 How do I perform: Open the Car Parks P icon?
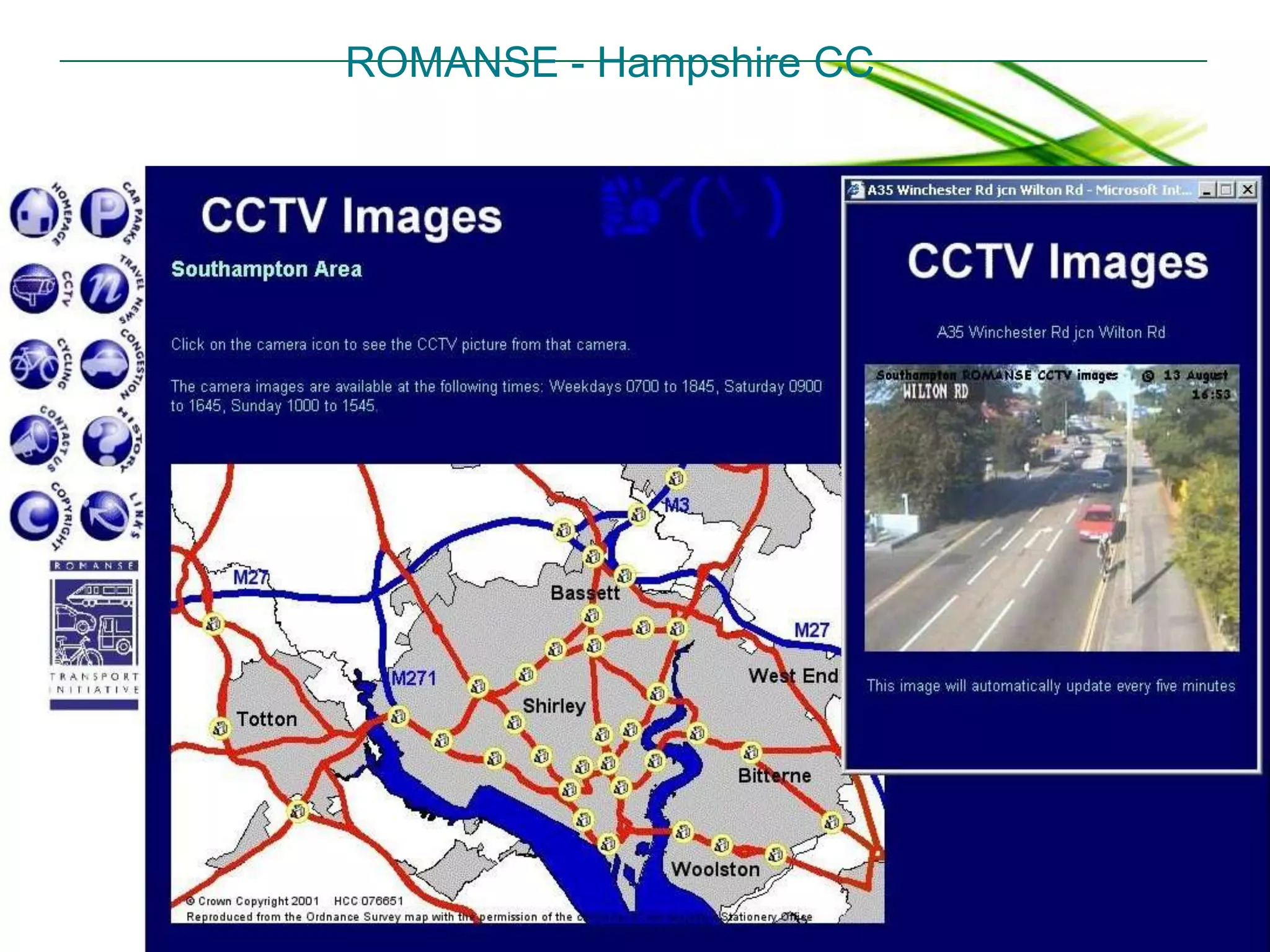coord(104,213)
